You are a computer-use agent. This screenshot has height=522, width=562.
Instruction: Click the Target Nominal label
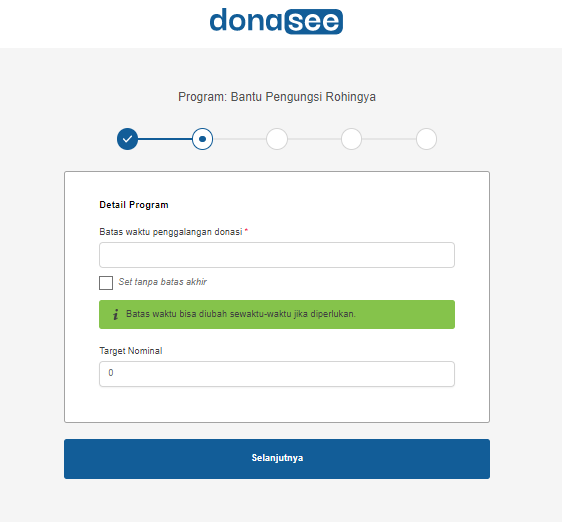pos(131,351)
